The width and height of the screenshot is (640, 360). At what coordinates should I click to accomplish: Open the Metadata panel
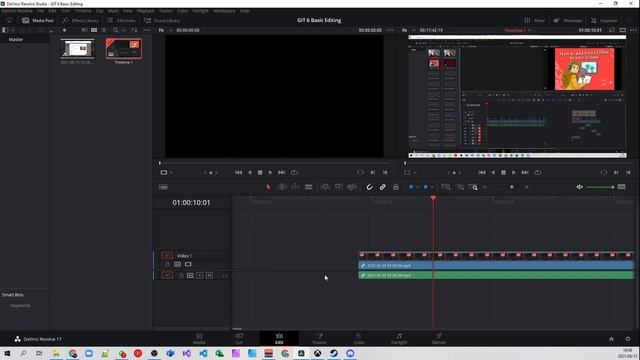[x=568, y=20]
